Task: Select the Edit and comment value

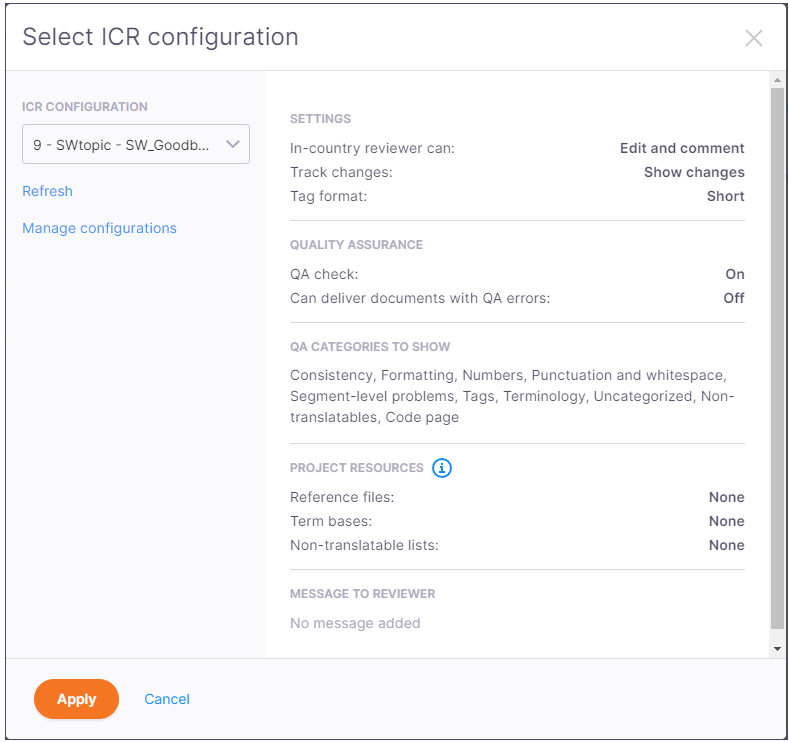Action: (682, 148)
